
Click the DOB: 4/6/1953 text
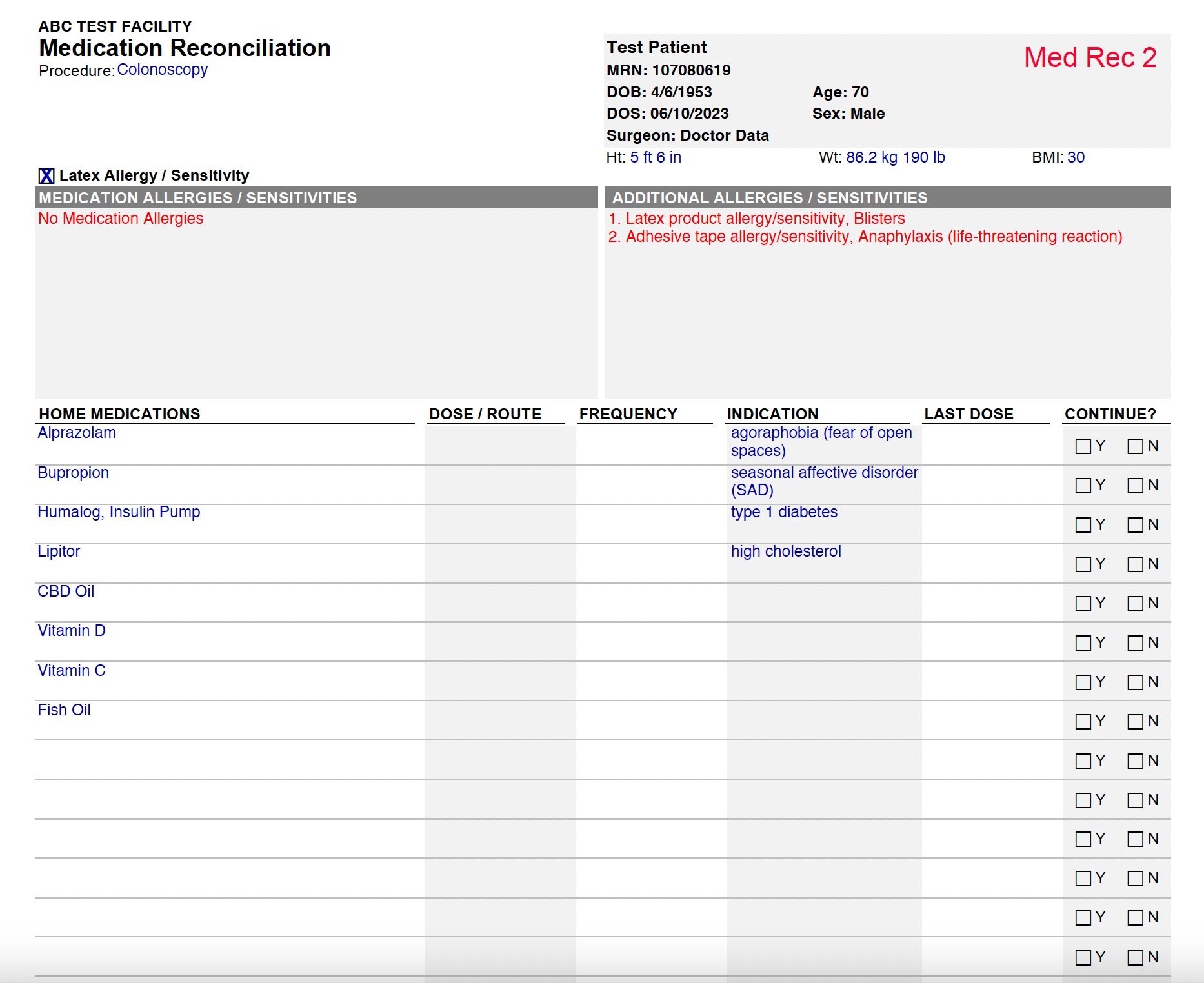pyautogui.click(x=659, y=92)
